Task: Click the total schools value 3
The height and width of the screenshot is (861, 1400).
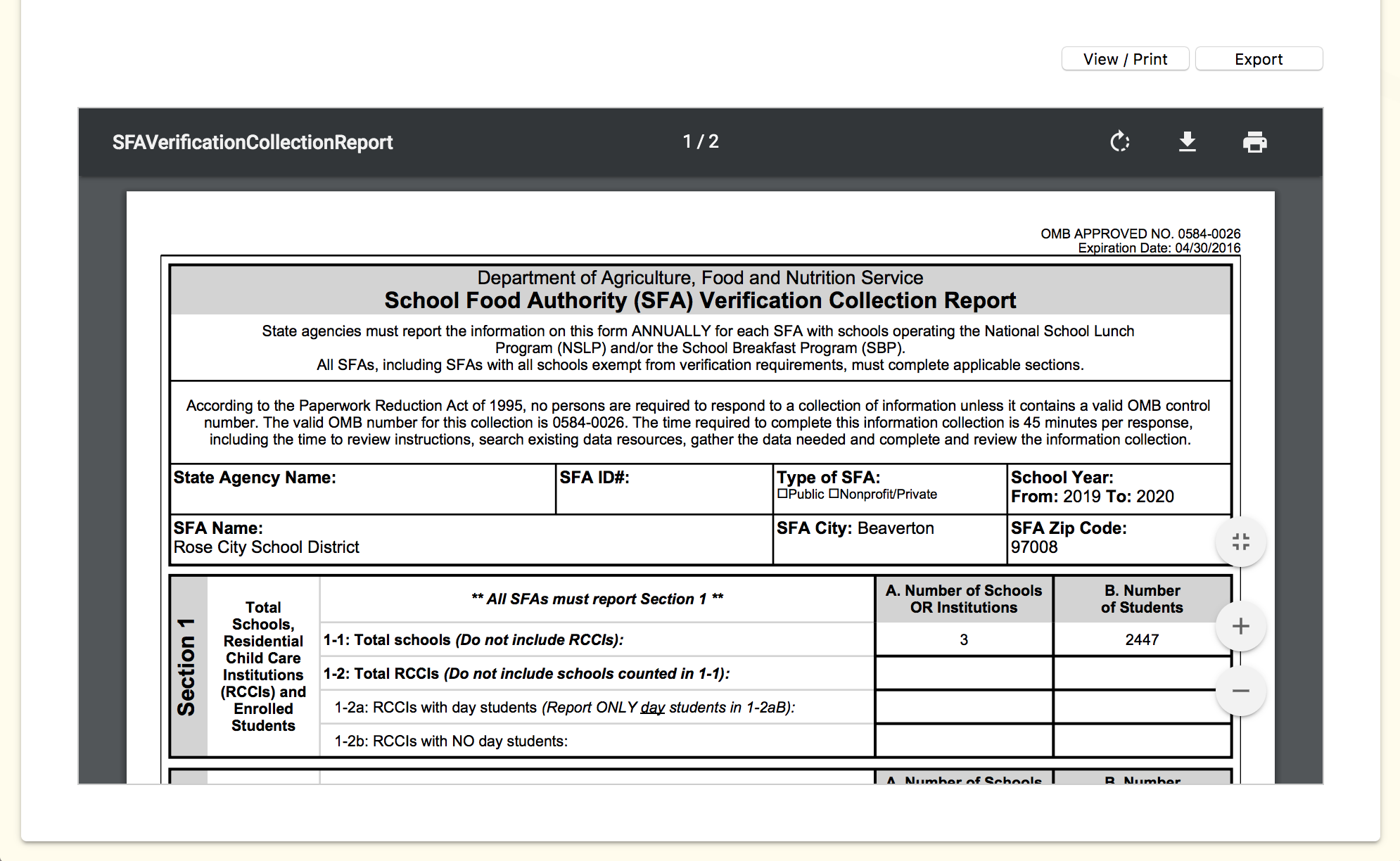Action: (963, 639)
